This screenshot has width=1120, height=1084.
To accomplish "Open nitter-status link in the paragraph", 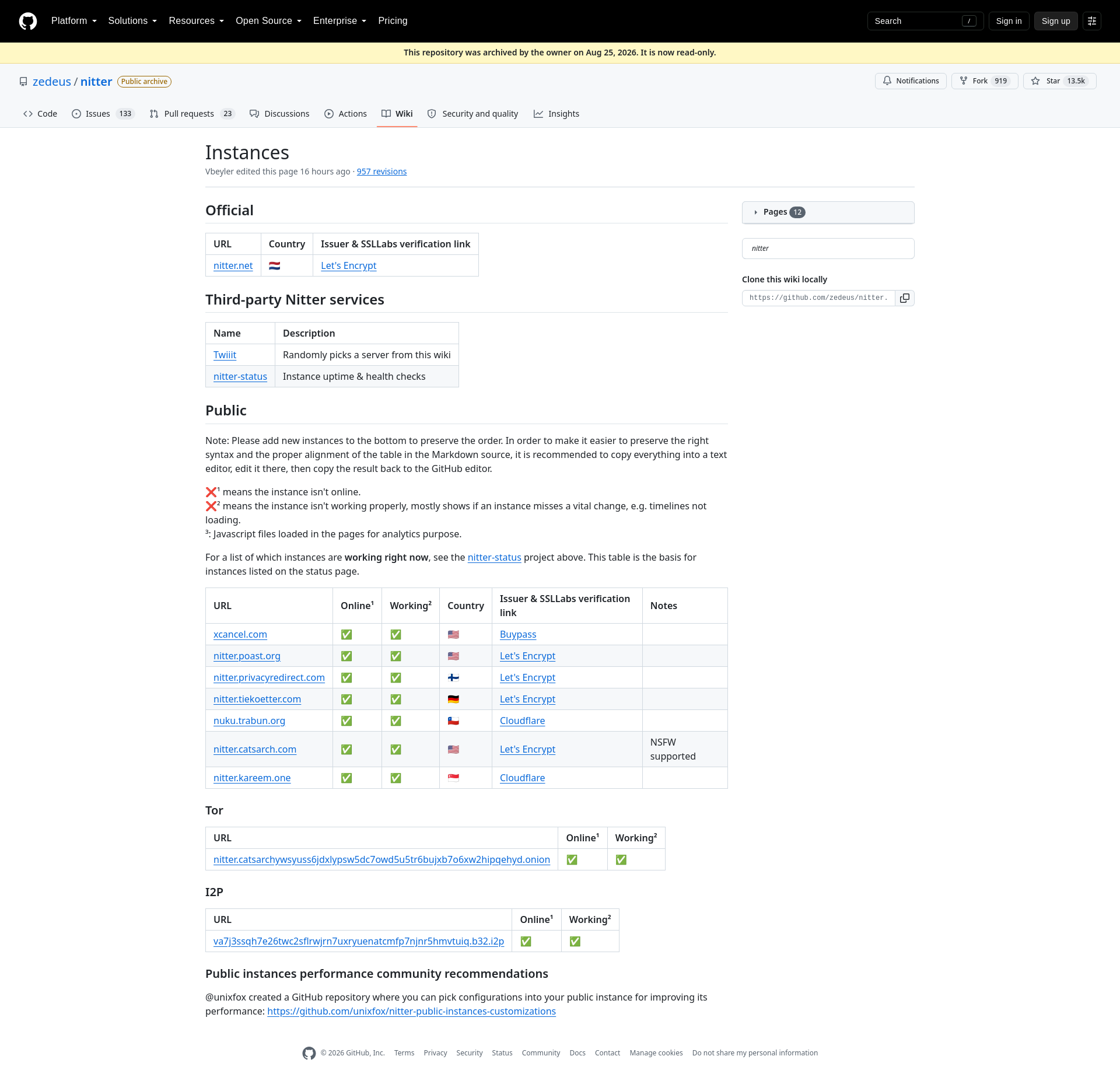I will click(x=494, y=558).
